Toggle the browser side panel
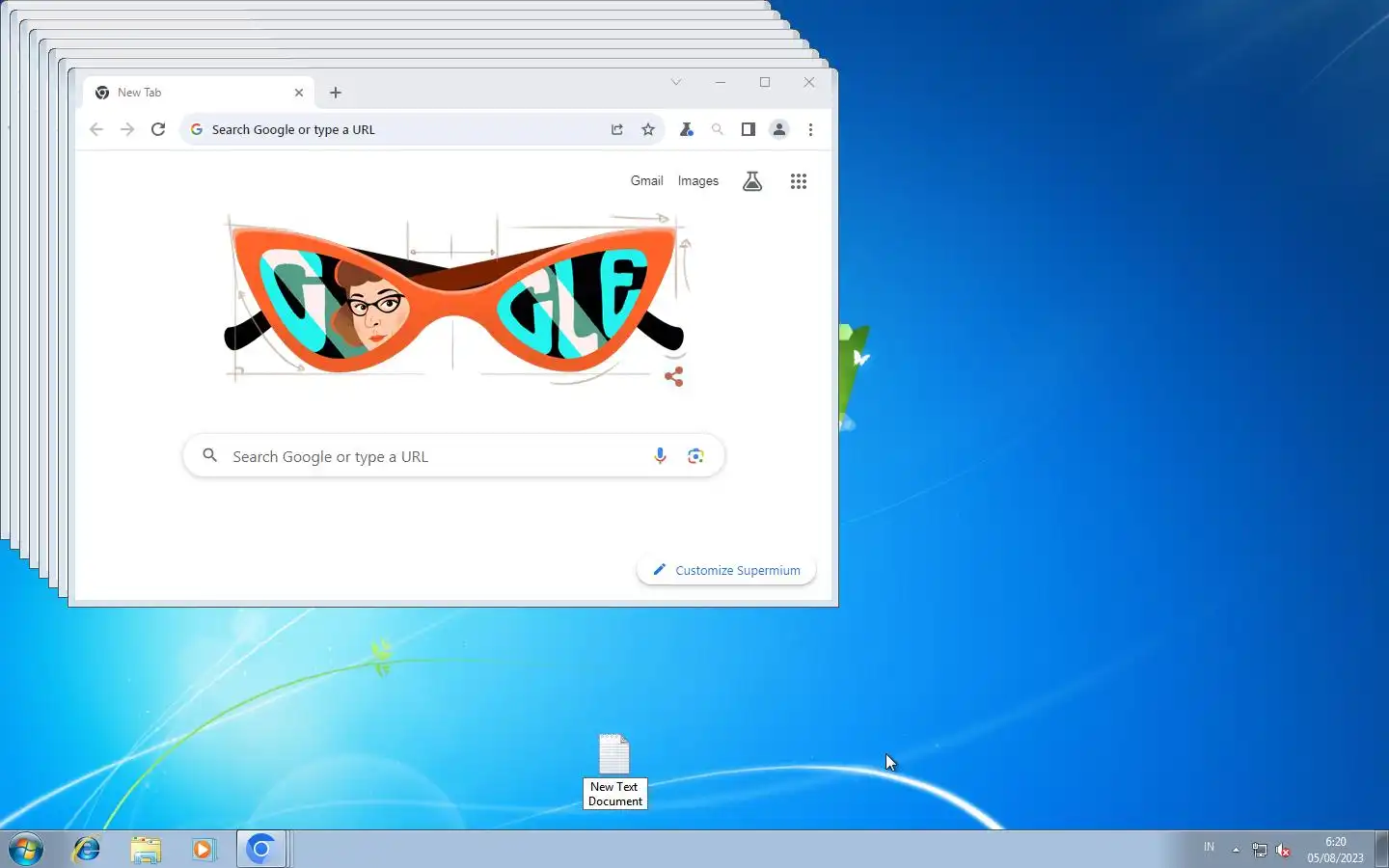The image size is (1389, 868). [x=748, y=129]
